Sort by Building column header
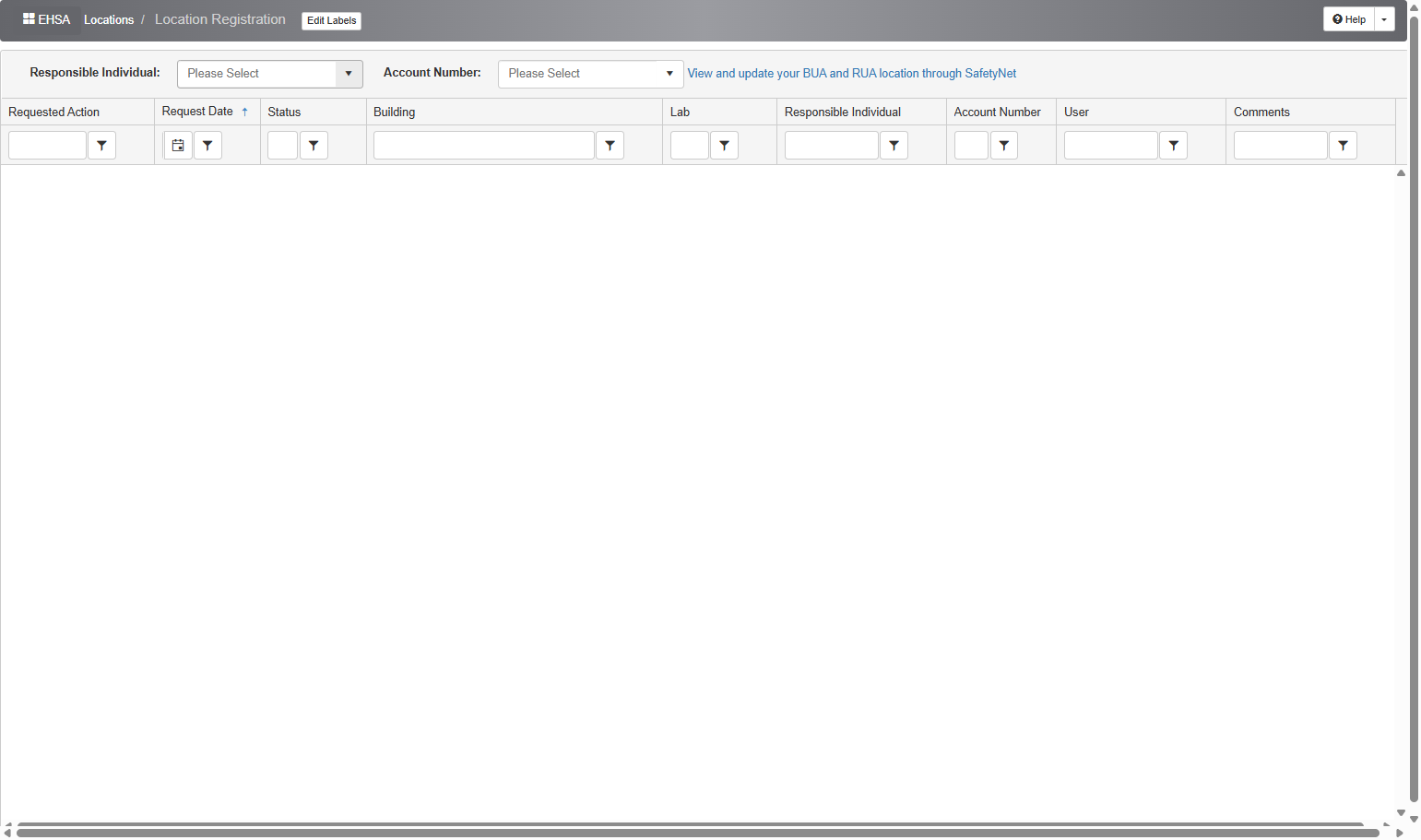The width and height of the screenshot is (1421, 840). [395, 112]
